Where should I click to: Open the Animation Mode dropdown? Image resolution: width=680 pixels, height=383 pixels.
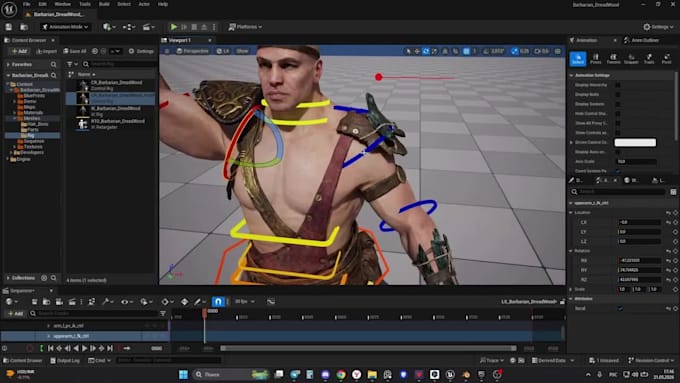[65, 27]
